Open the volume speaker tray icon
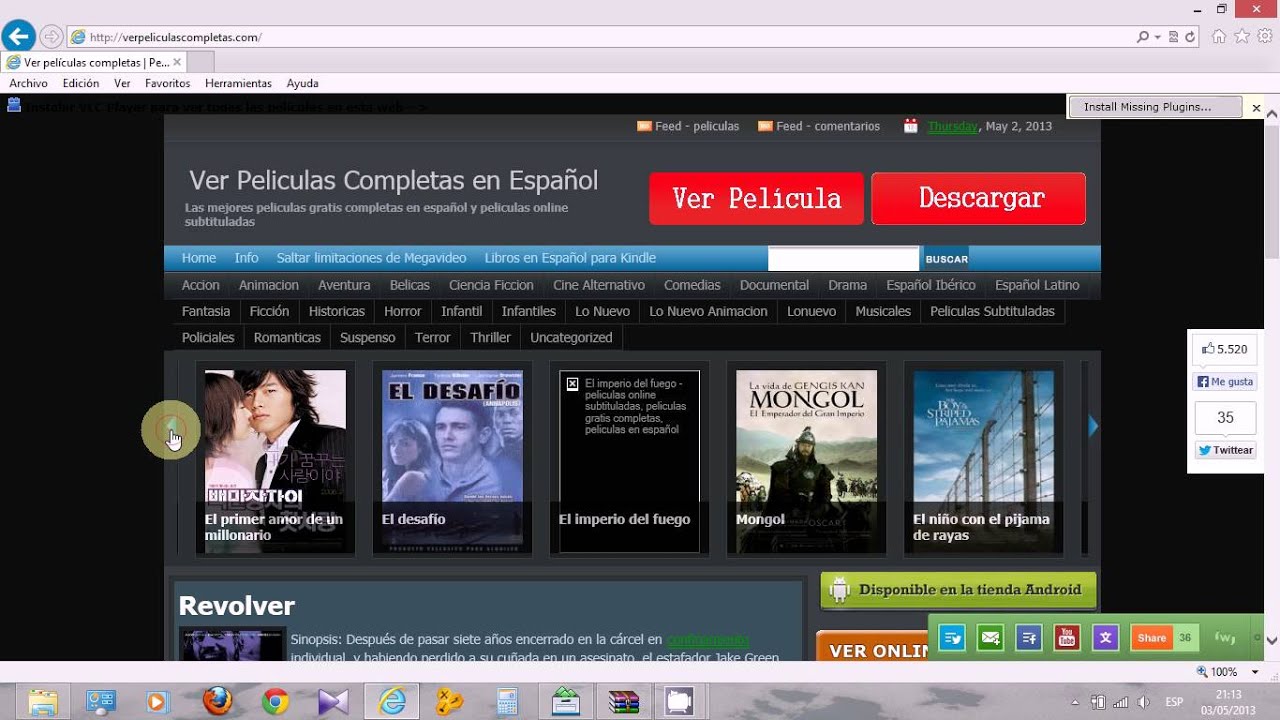 pos(1142,702)
